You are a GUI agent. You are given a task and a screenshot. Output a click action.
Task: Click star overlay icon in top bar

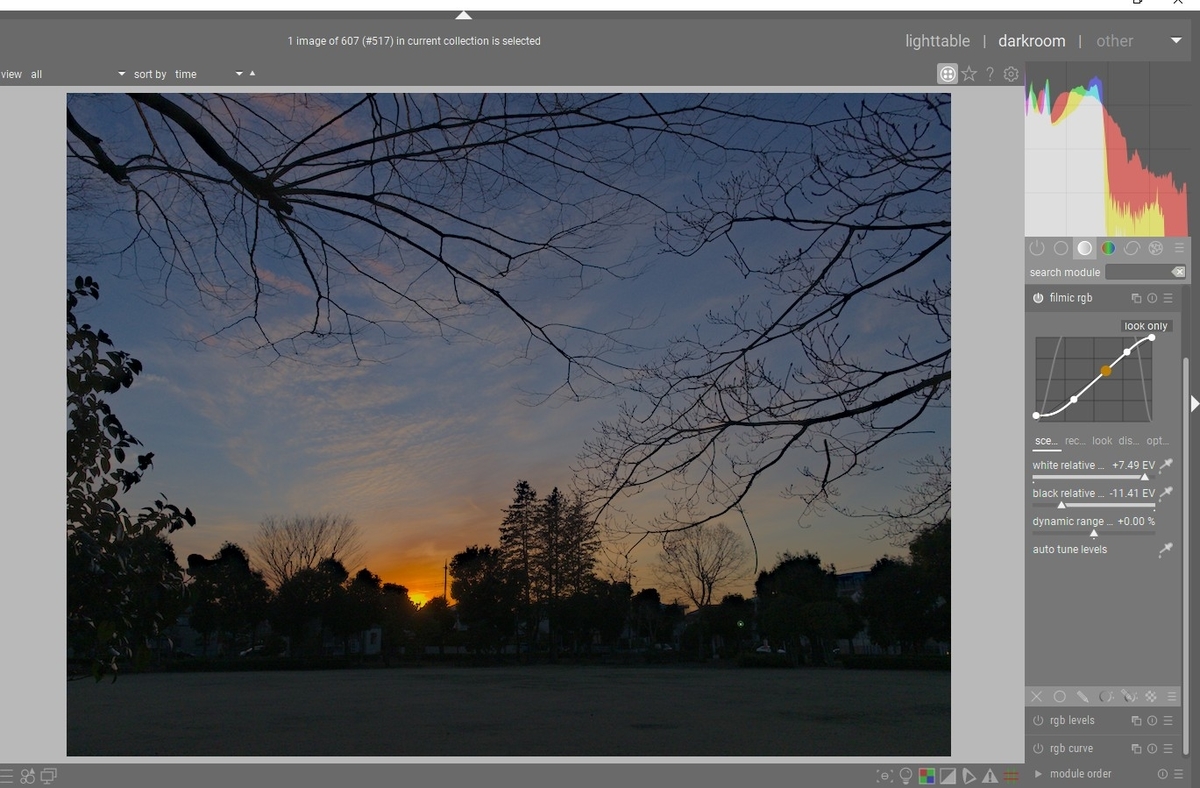tap(969, 74)
